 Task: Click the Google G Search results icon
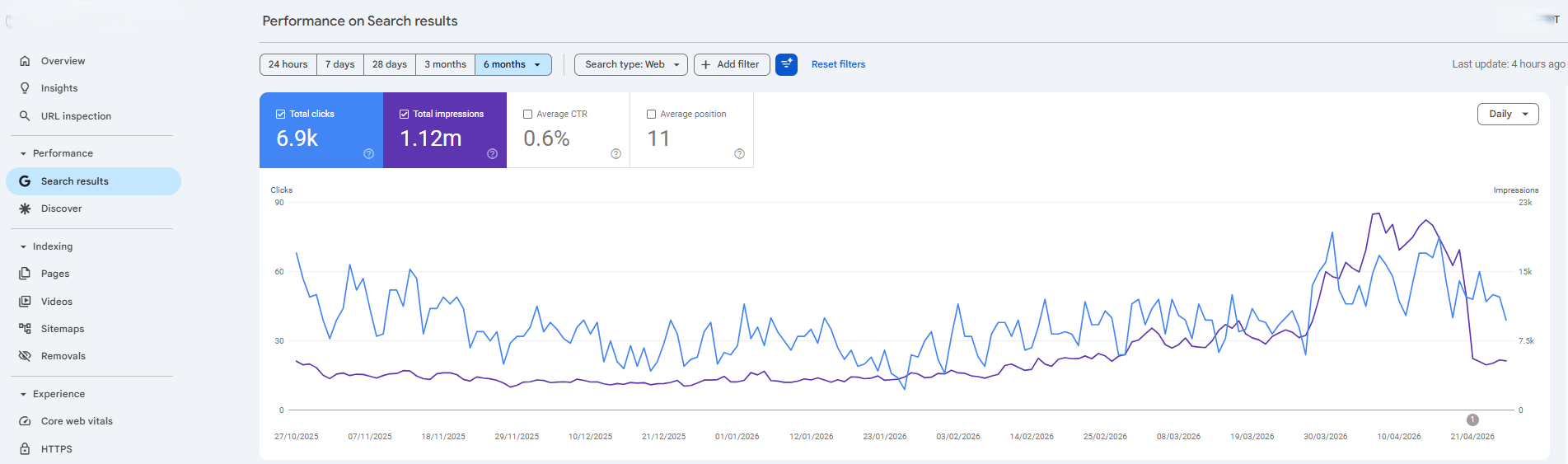click(x=25, y=181)
